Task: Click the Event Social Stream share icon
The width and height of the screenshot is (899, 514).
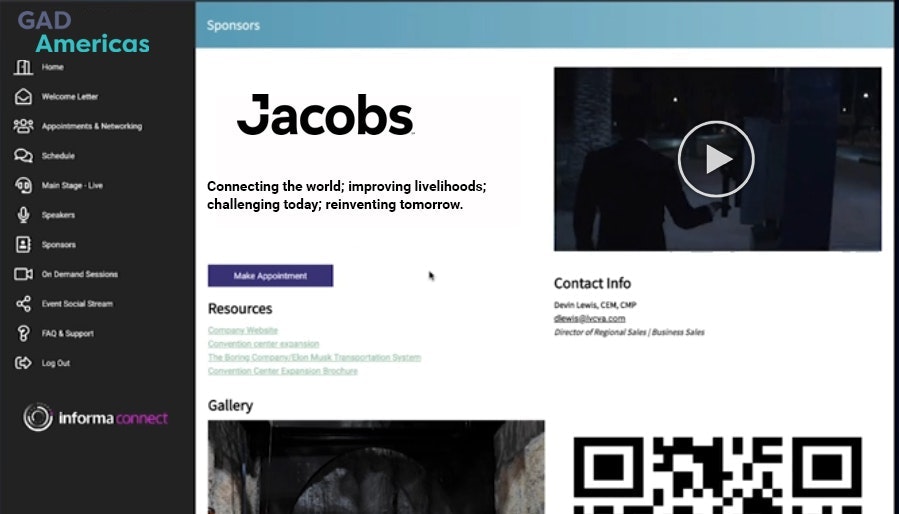Action: pos(23,304)
